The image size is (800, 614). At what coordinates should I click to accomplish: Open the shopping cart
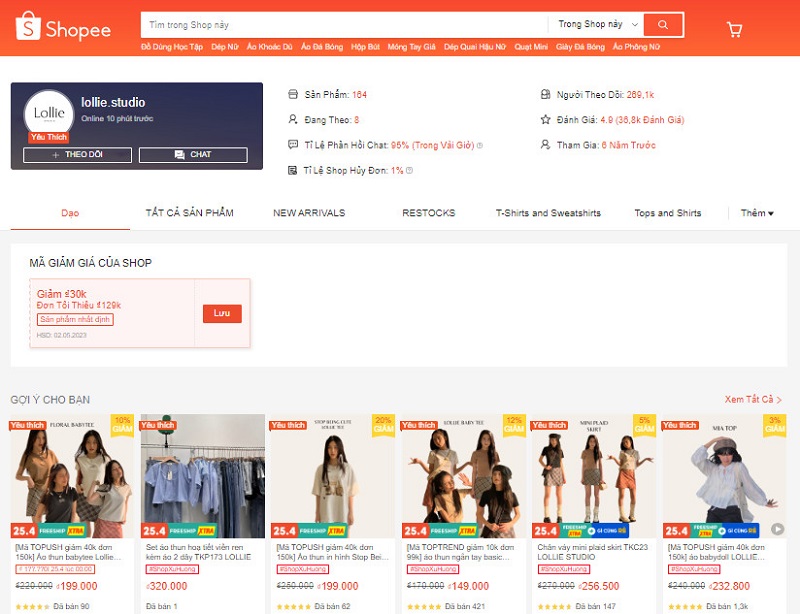point(735,29)
